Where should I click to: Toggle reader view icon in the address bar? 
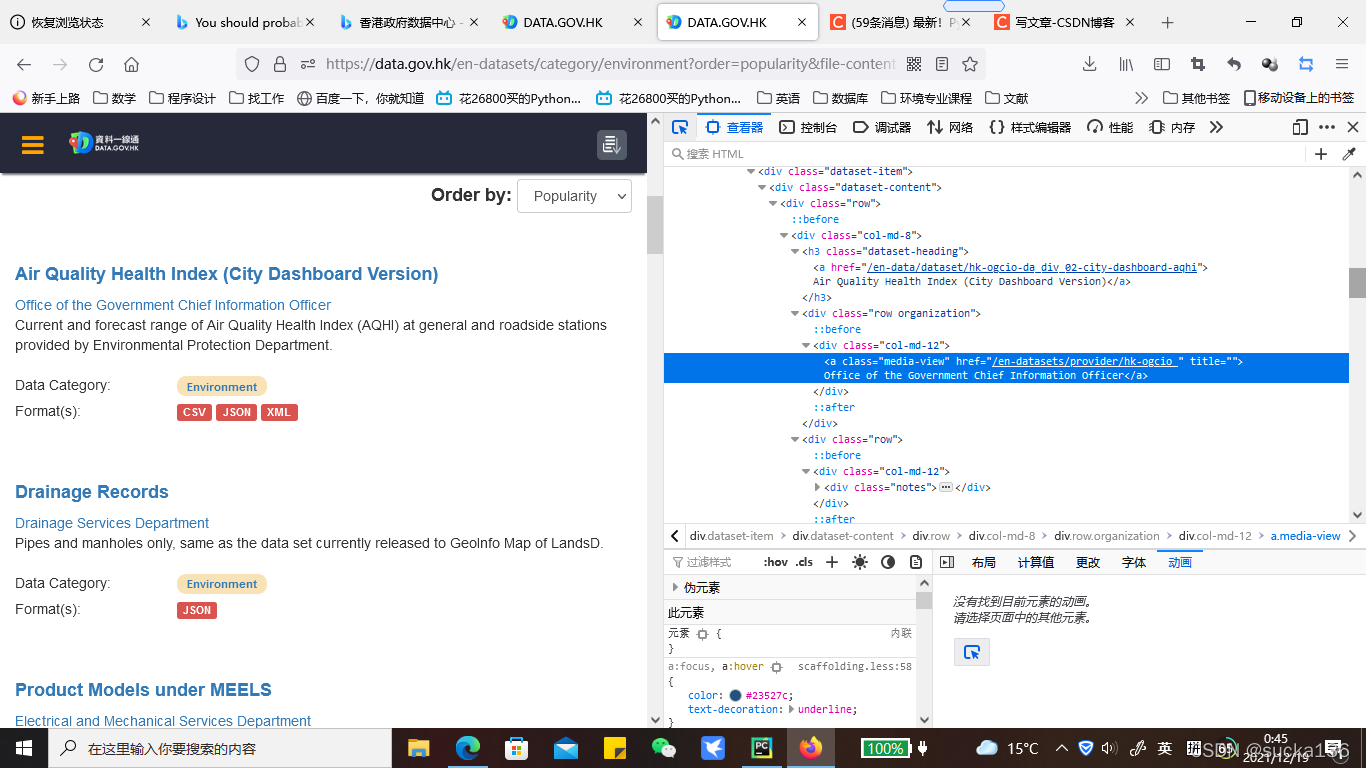pyautogui.click(x=941, y=64)
